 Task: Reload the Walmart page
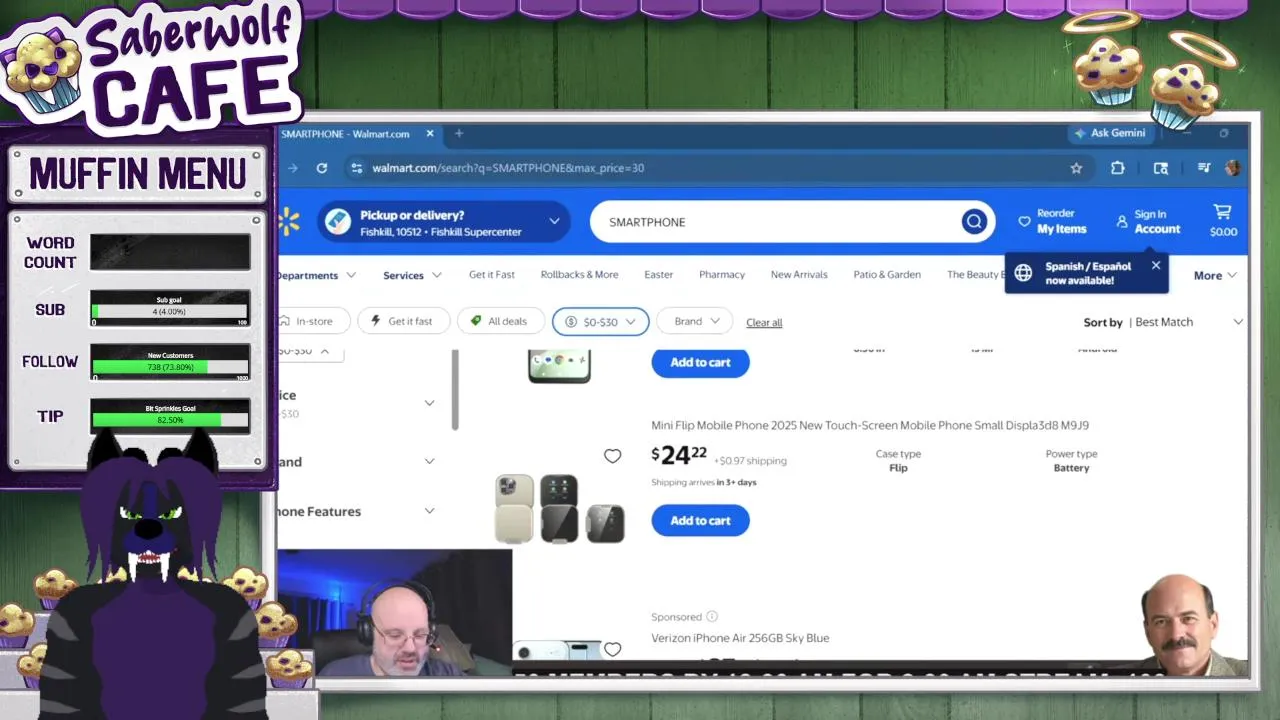pyautogui.click(x=322, y=168)
